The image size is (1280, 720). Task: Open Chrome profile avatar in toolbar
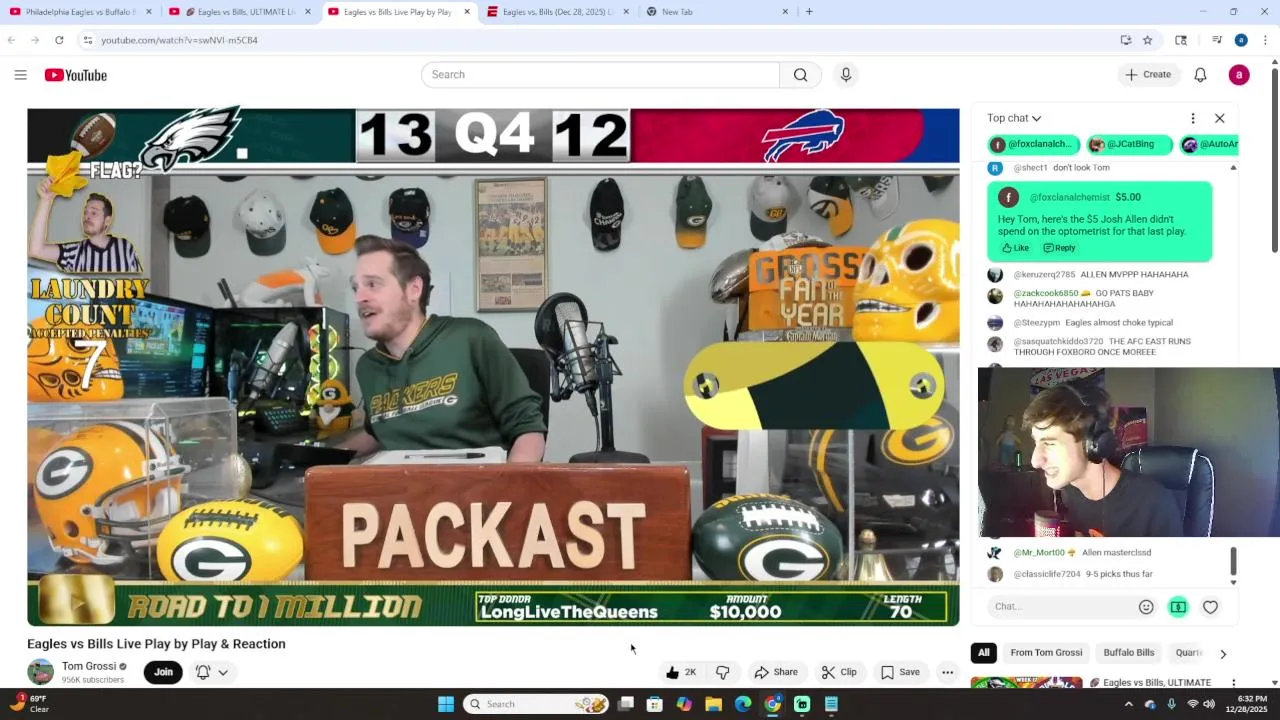tap(1240, 40)
